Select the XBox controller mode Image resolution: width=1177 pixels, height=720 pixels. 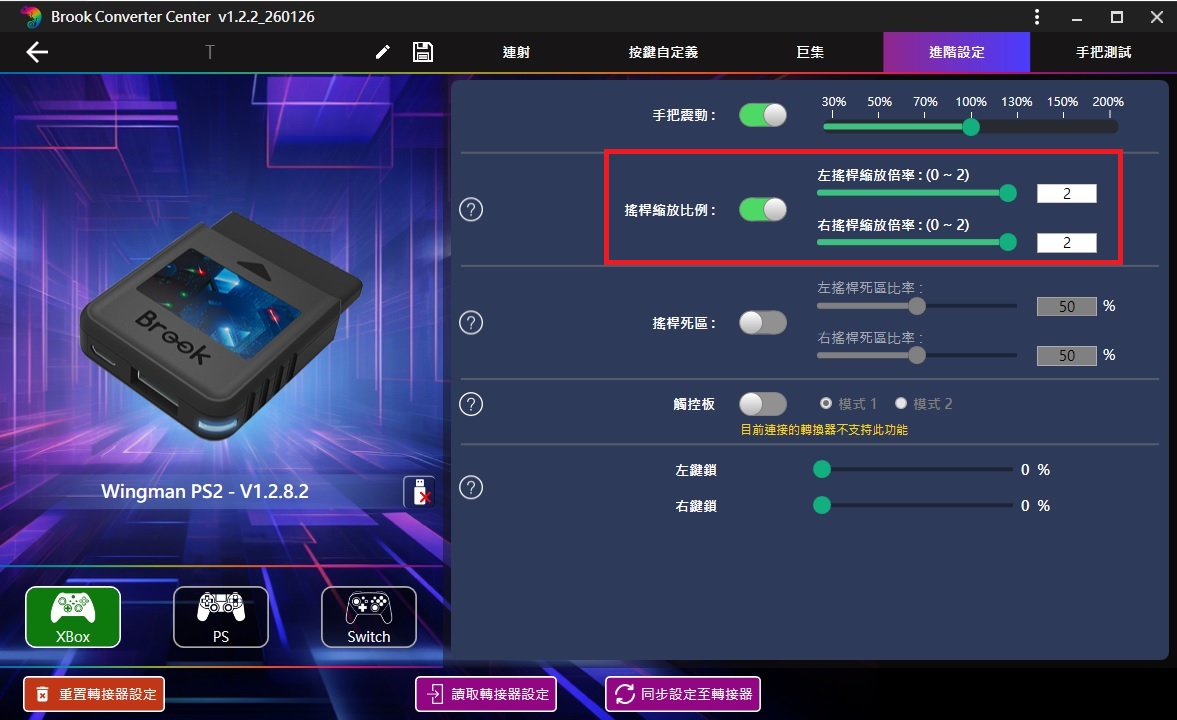[x=73, y=617]
